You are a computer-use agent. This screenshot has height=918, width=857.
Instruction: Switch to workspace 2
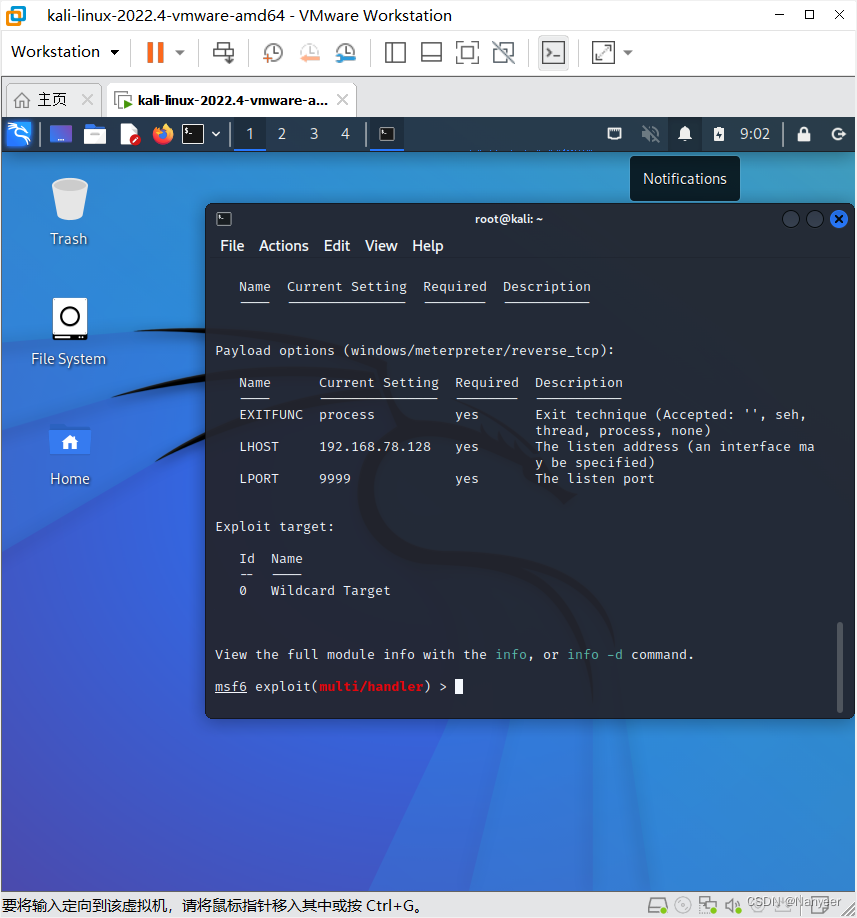(282, 134)
